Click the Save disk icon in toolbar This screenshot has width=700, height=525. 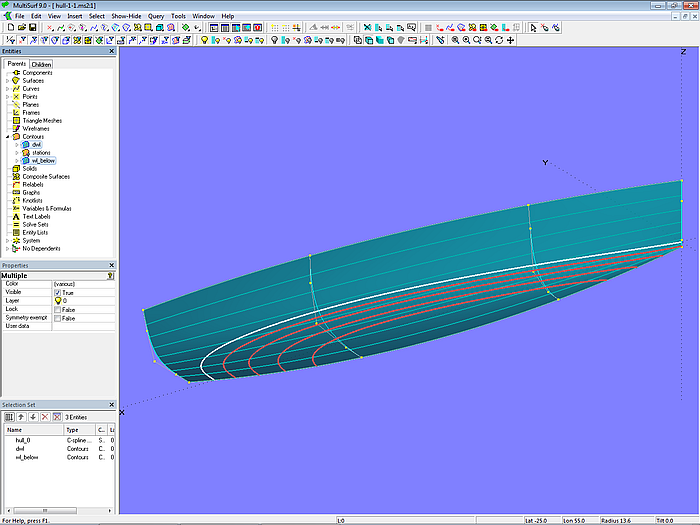tap(31, 28)
